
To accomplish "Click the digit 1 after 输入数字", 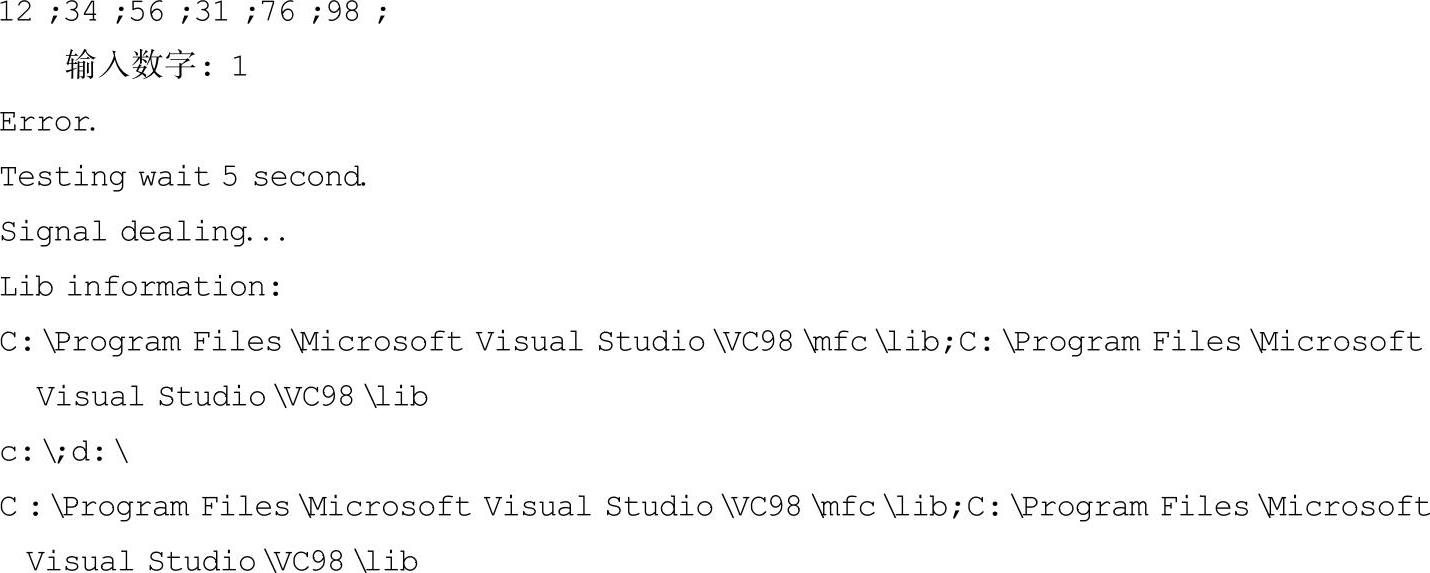I will pyautogui.click(x=239, y=67).
